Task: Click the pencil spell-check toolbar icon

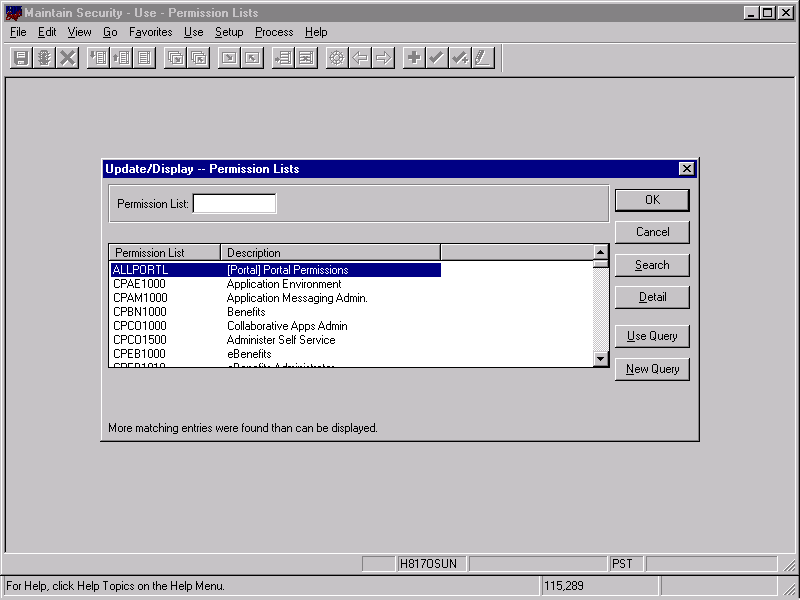Action: [481, 57]
